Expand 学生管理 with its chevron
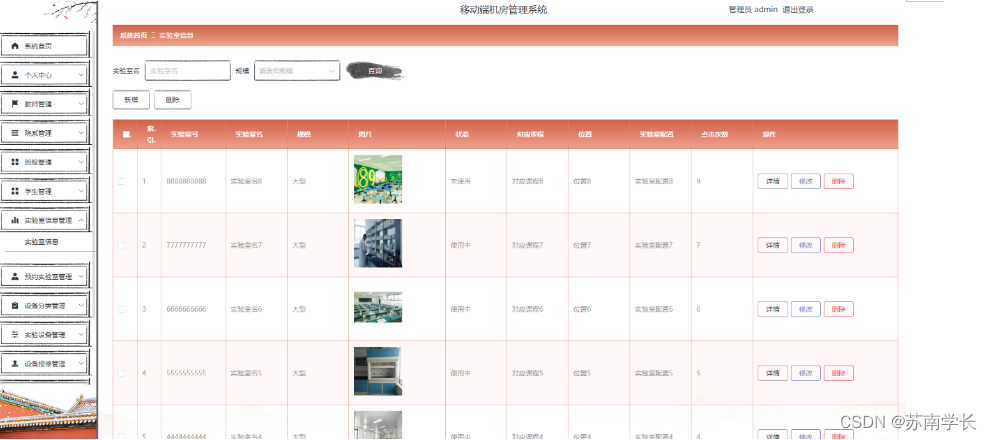The height and width of the screenshot is (440, 992). pos(81,191)
